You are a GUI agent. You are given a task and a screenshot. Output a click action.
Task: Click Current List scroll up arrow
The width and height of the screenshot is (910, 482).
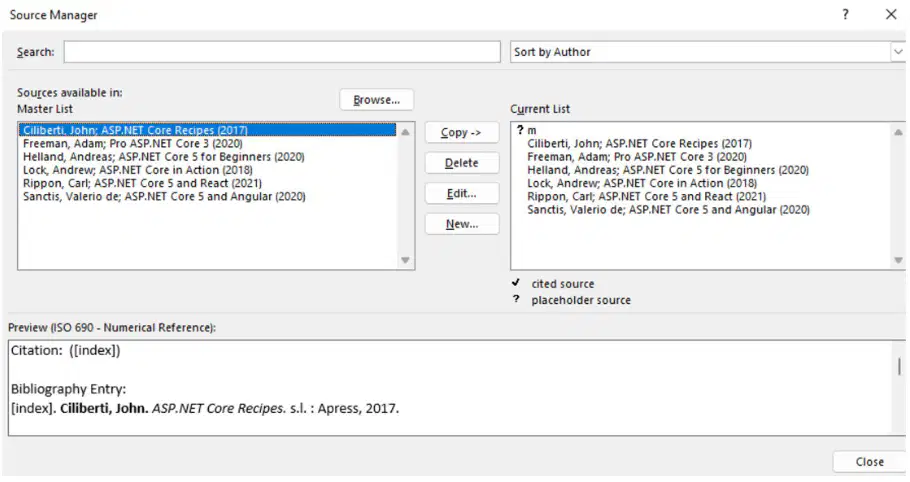(x=898, y=132)
